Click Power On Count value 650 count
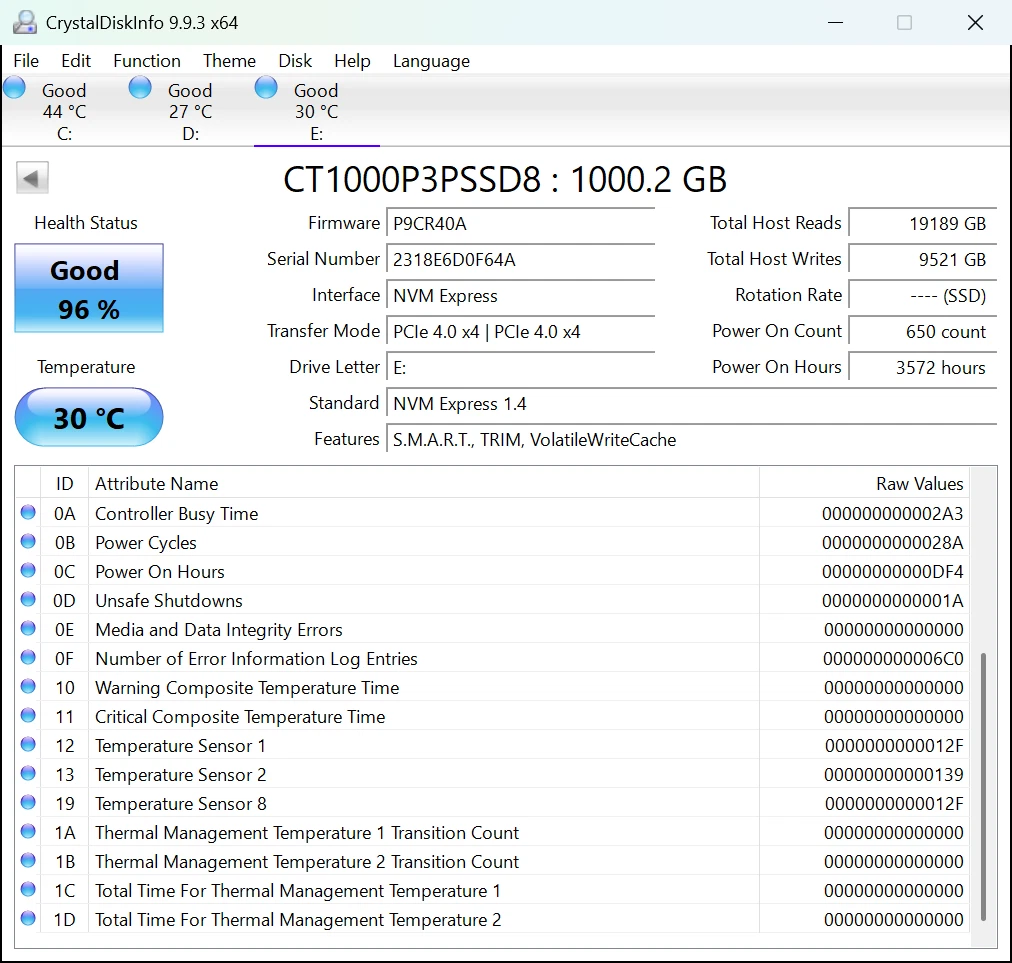 [923, 332]
